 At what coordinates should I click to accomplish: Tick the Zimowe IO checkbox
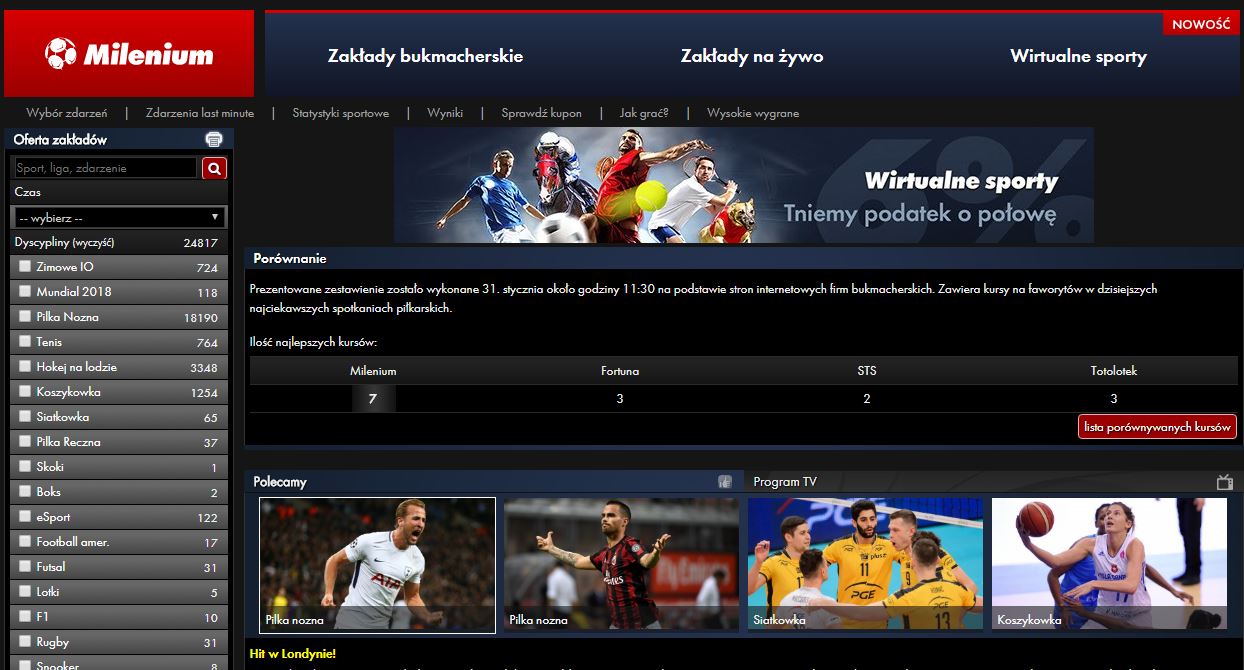tap(24, 267)
